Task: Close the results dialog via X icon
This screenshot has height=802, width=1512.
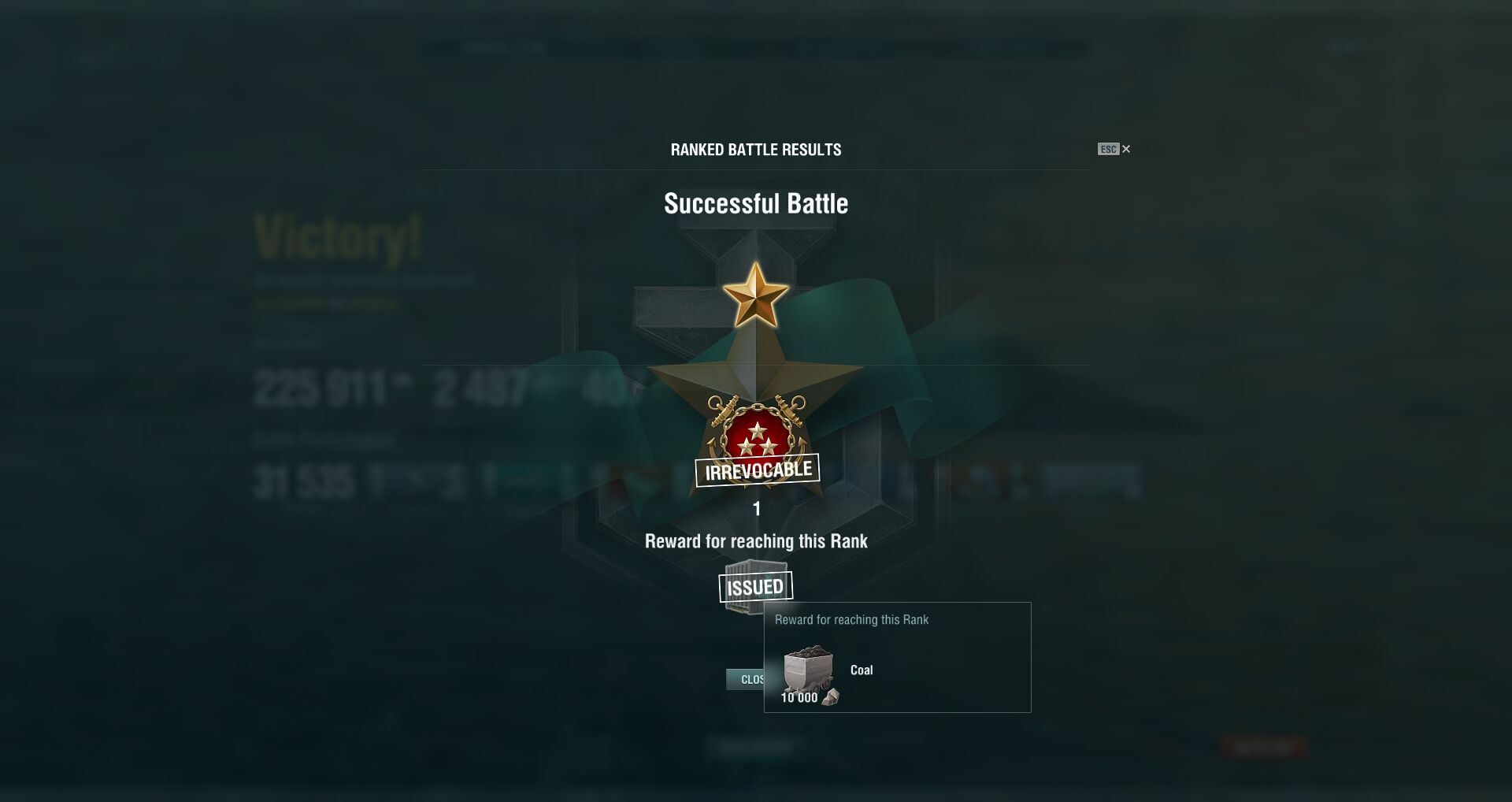Action: (x=1126, y=149)
